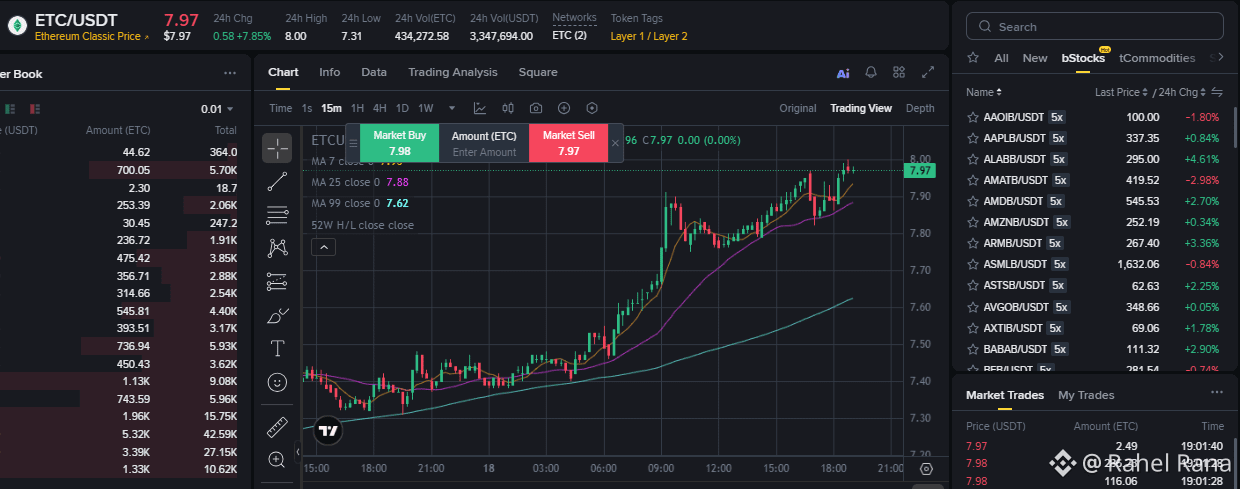Expand chart to fullscreen

click(928, 72)
